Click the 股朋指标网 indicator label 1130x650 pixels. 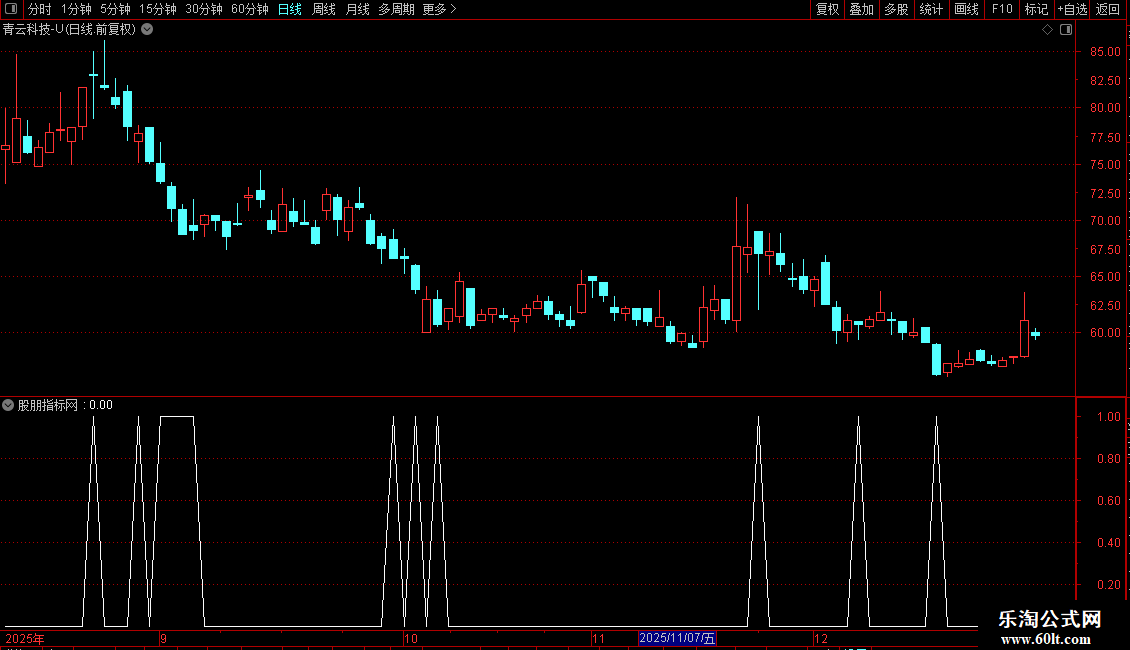click(x=48, y=405)
